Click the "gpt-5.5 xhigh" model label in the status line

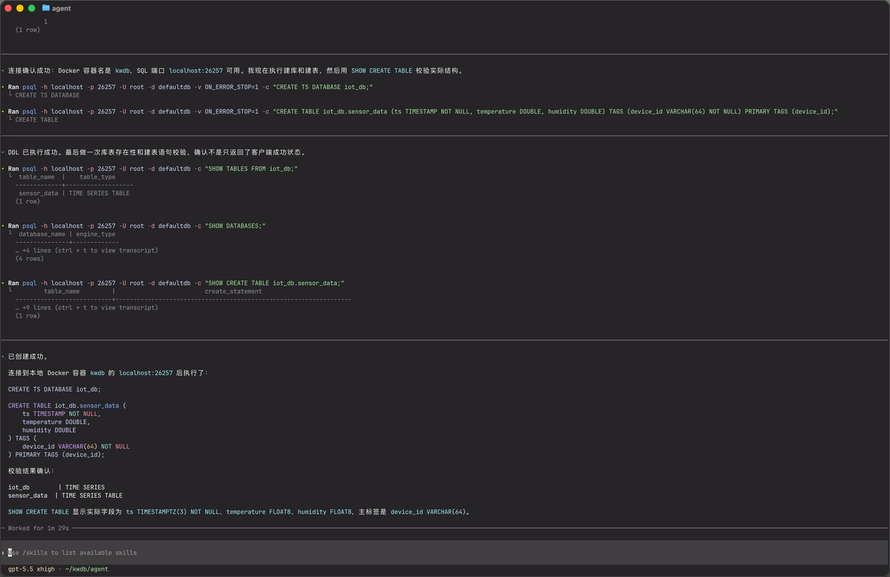pyautogui.click(x=31, y=569)
